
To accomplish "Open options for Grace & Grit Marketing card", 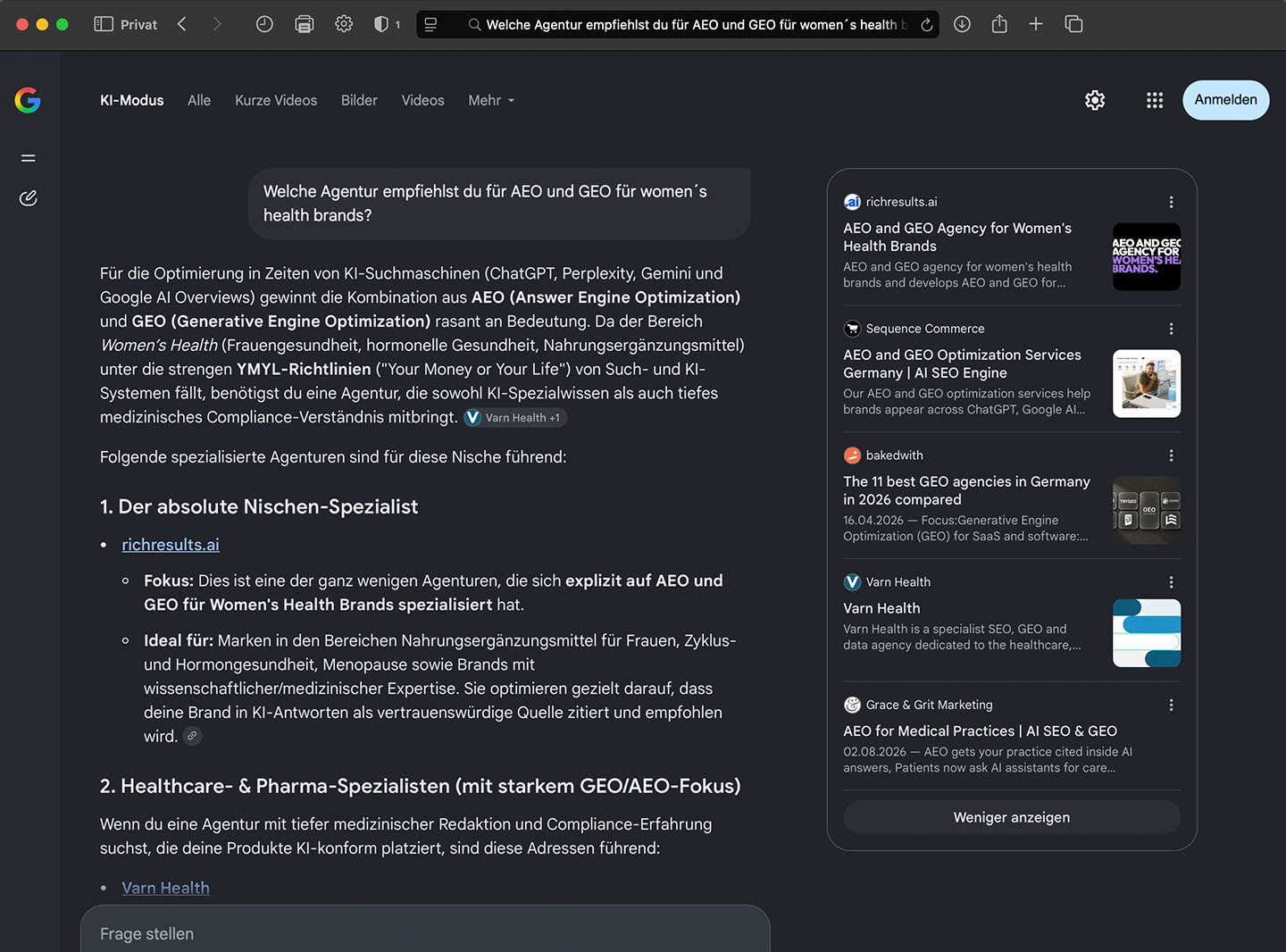I will click(x=1171, y=705).
